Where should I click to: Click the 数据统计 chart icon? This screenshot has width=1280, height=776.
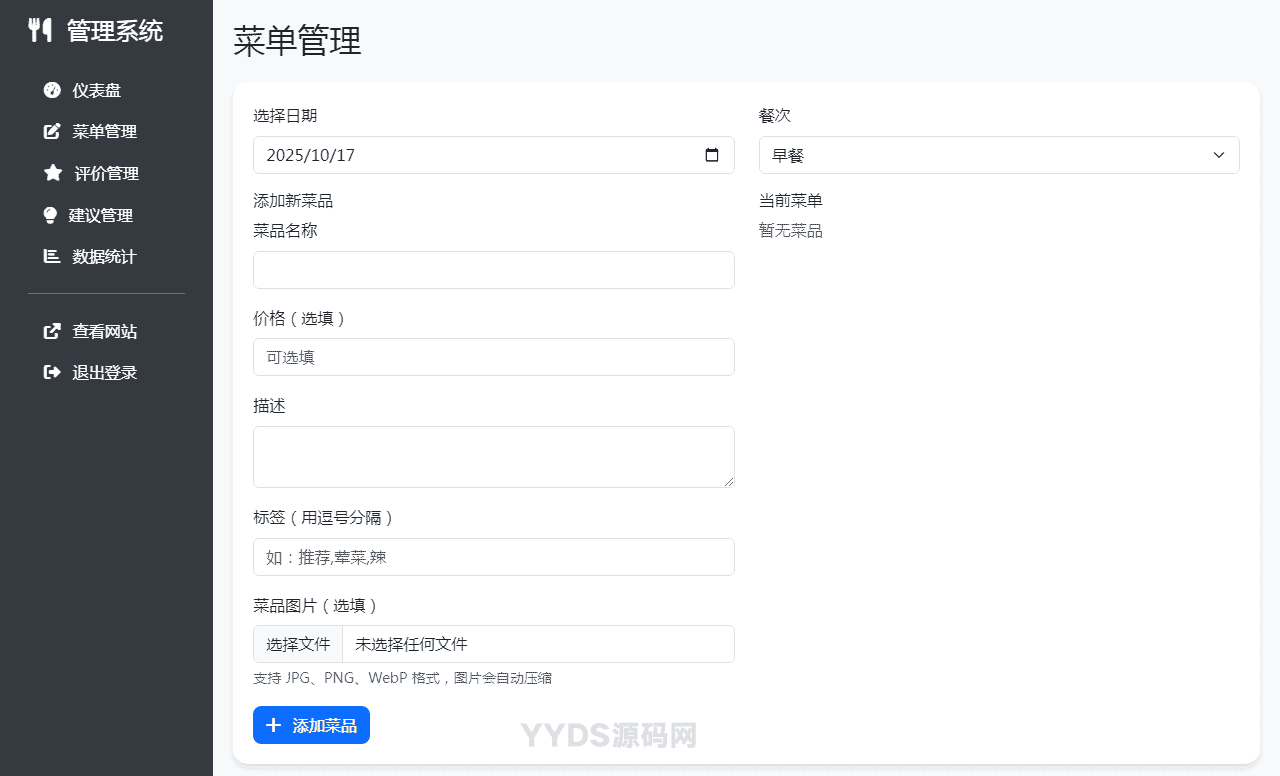(52, 256)
